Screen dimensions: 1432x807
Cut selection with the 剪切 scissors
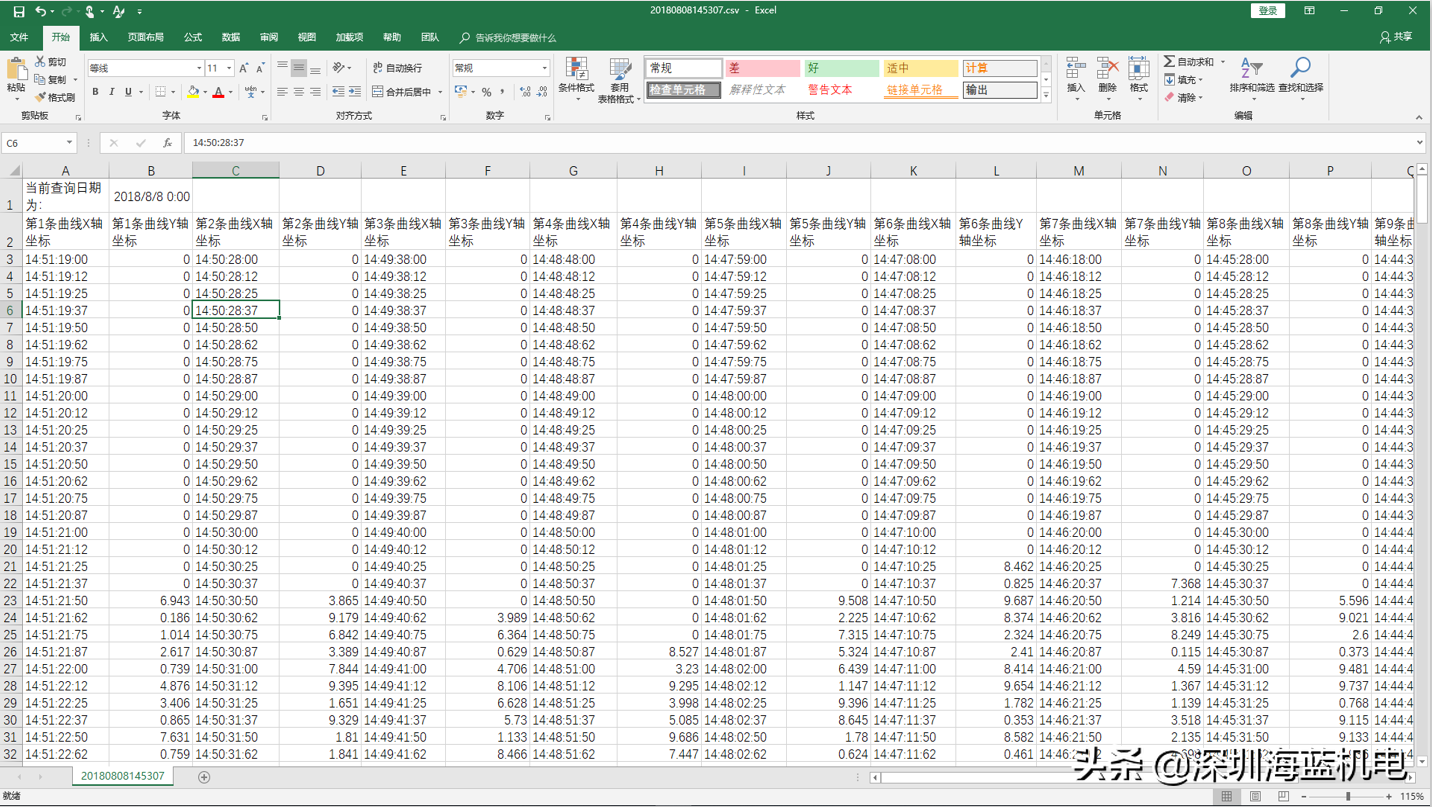click(50, 62)
